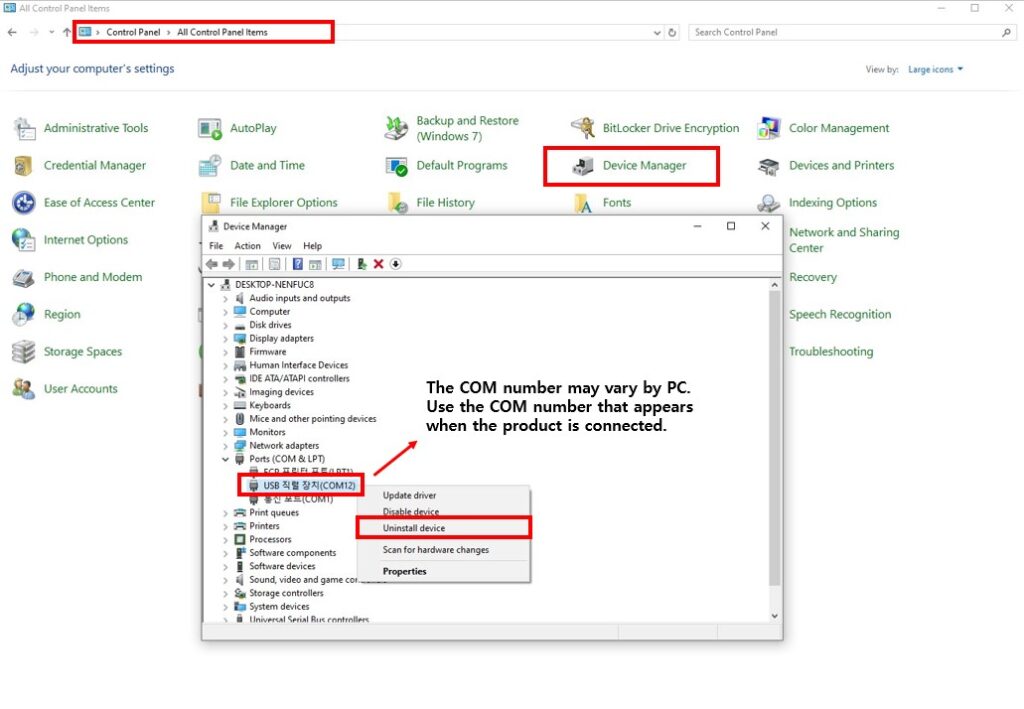This screenshot has height=709, width=1024.
Task: Open Color Management settings
Action: [838, 128]
